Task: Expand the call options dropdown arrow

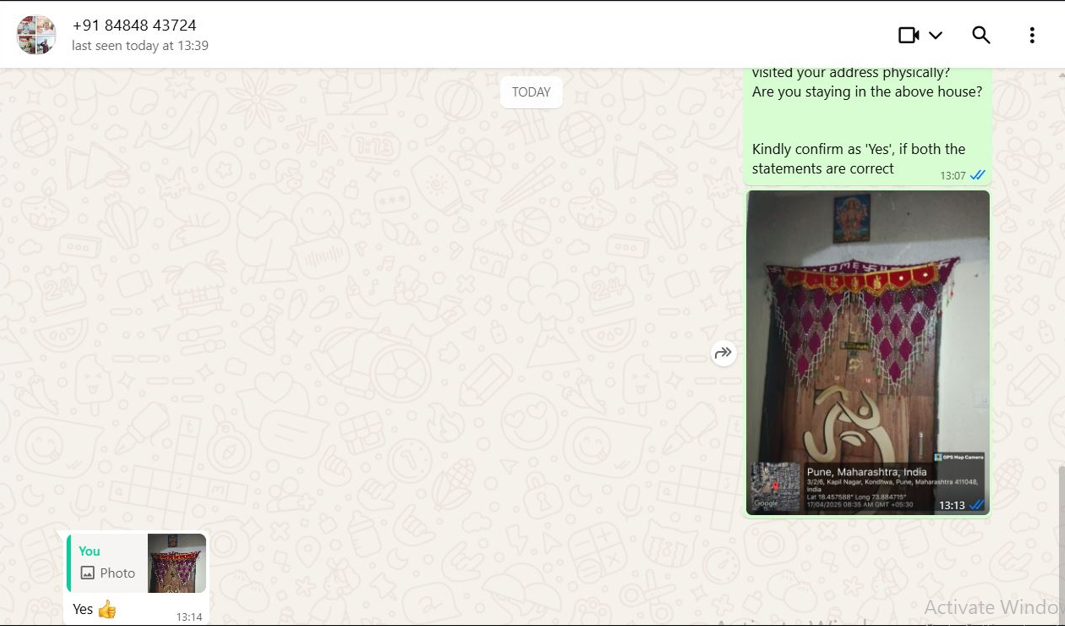Action: click(935, 35)
